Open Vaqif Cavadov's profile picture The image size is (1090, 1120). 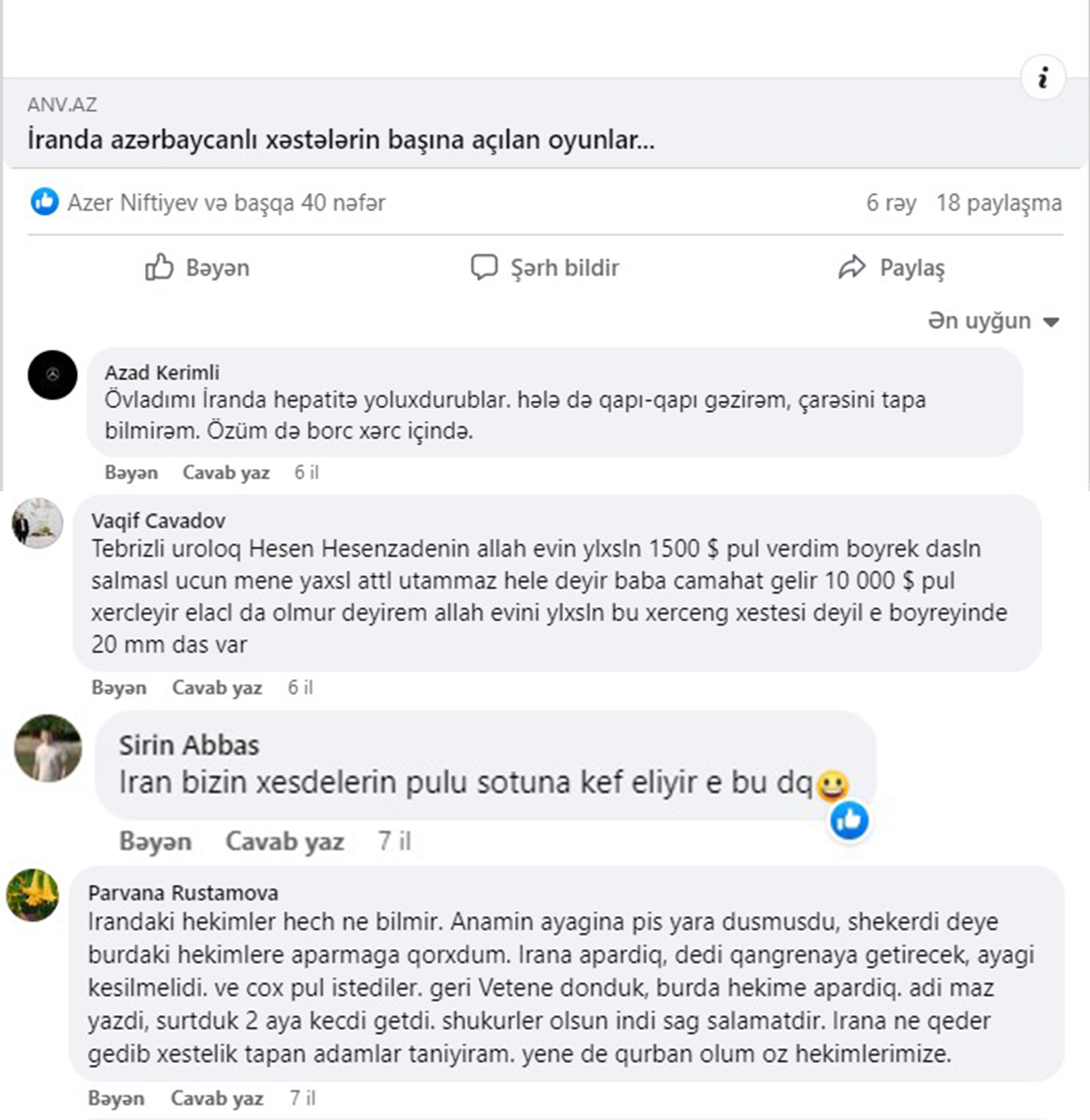pyautogui.click(x=37, y=523)
